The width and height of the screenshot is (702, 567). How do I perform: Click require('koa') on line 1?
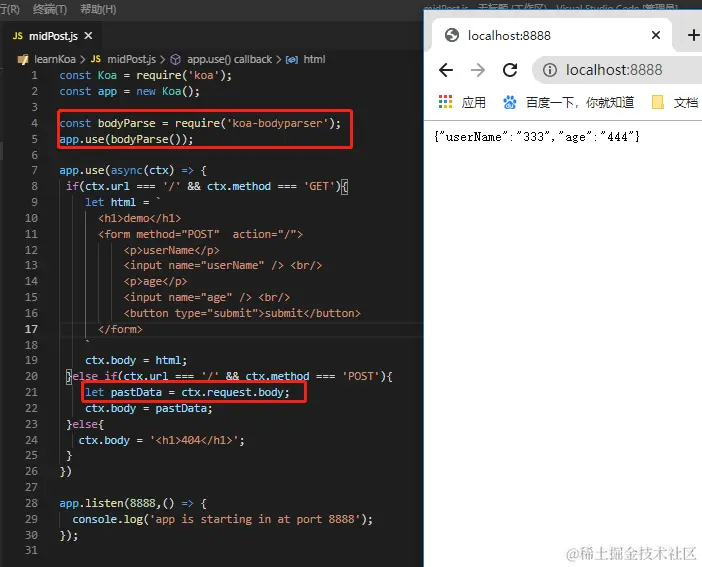(180, 75)
